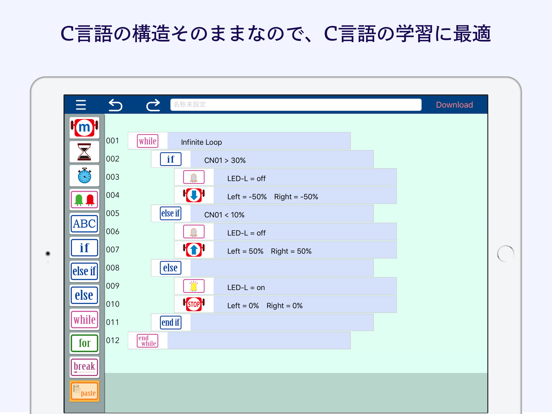The width and height of the screenshot is (552, 414).
Task: Open the hamburger menu
Action: click(81, 105)
